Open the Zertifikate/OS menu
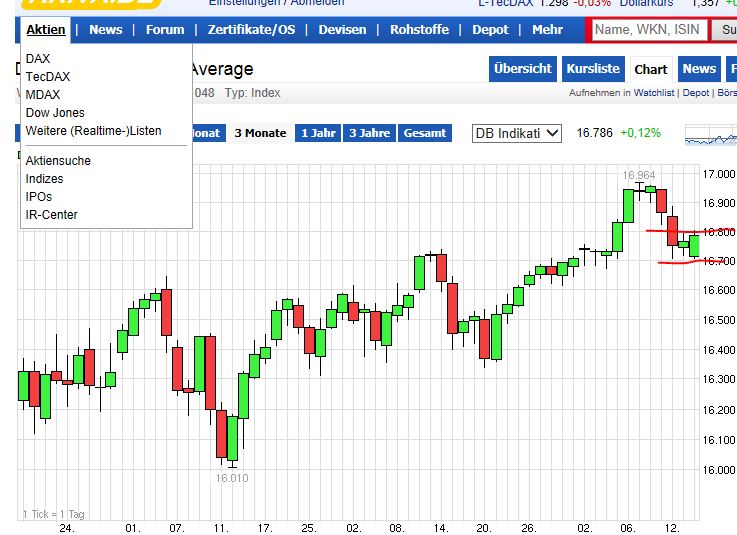This screenshot has height=535, width=737. (251, 30)
